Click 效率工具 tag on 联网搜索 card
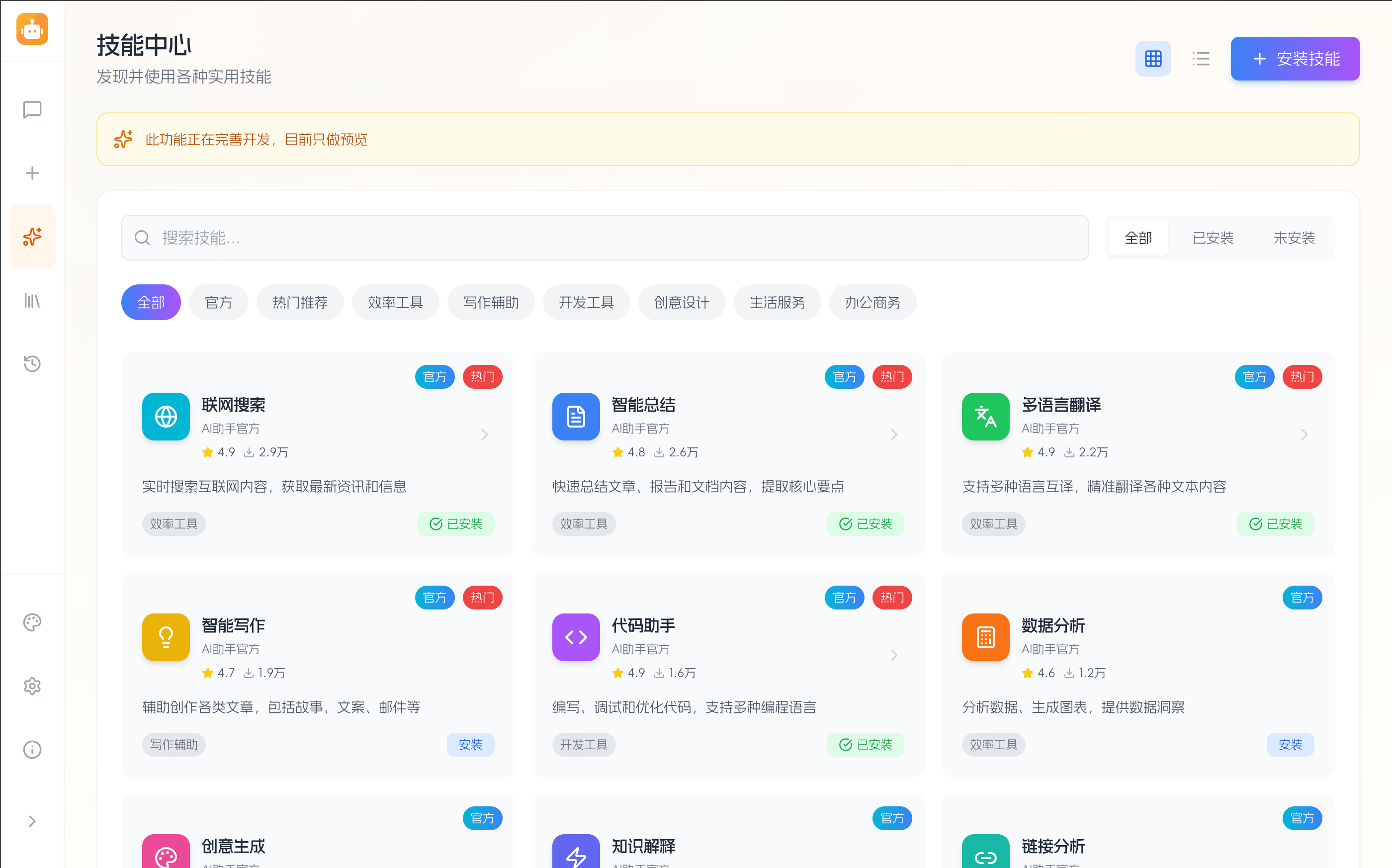This screenshot has width=1392, height=868. click(174, 523)
